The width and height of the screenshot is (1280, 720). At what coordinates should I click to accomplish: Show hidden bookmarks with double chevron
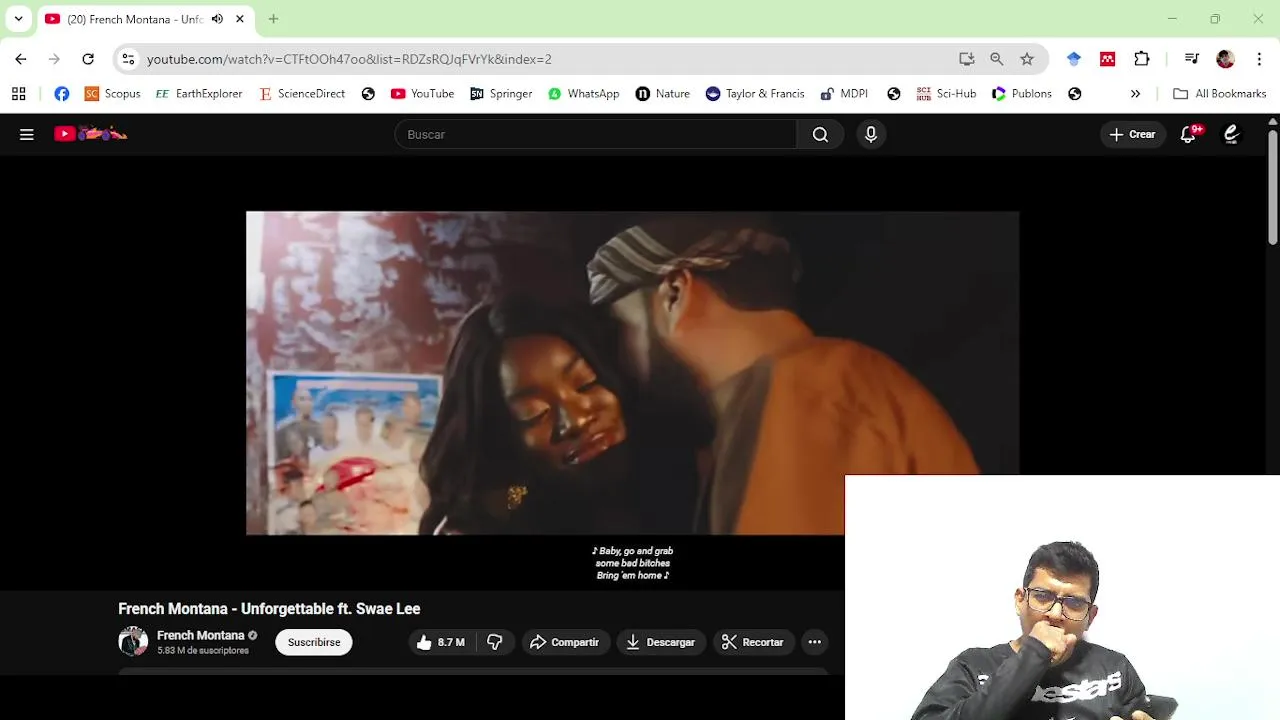point(1135,94)
